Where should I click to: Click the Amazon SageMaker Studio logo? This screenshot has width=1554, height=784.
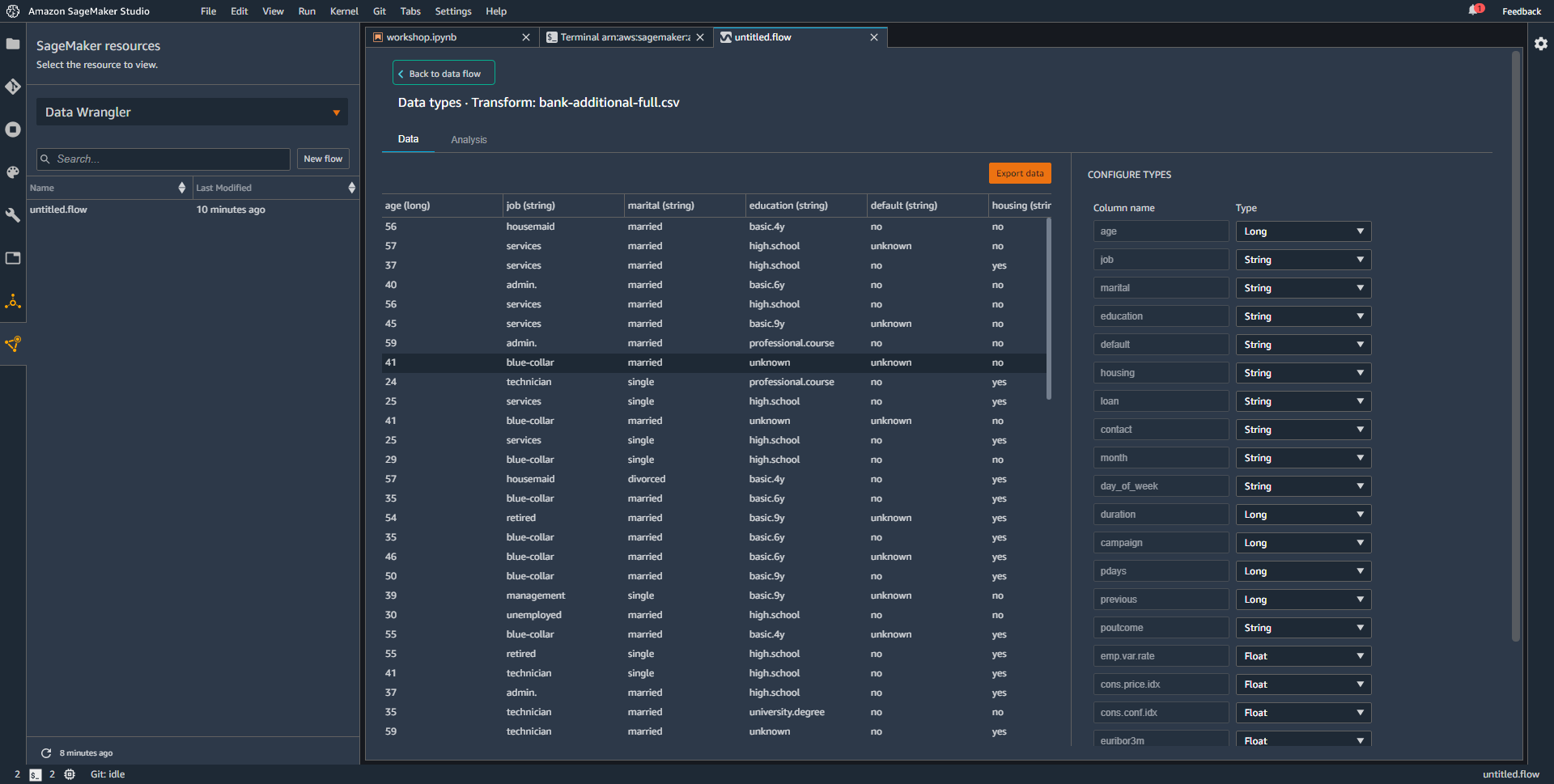[x=13, y=11]
